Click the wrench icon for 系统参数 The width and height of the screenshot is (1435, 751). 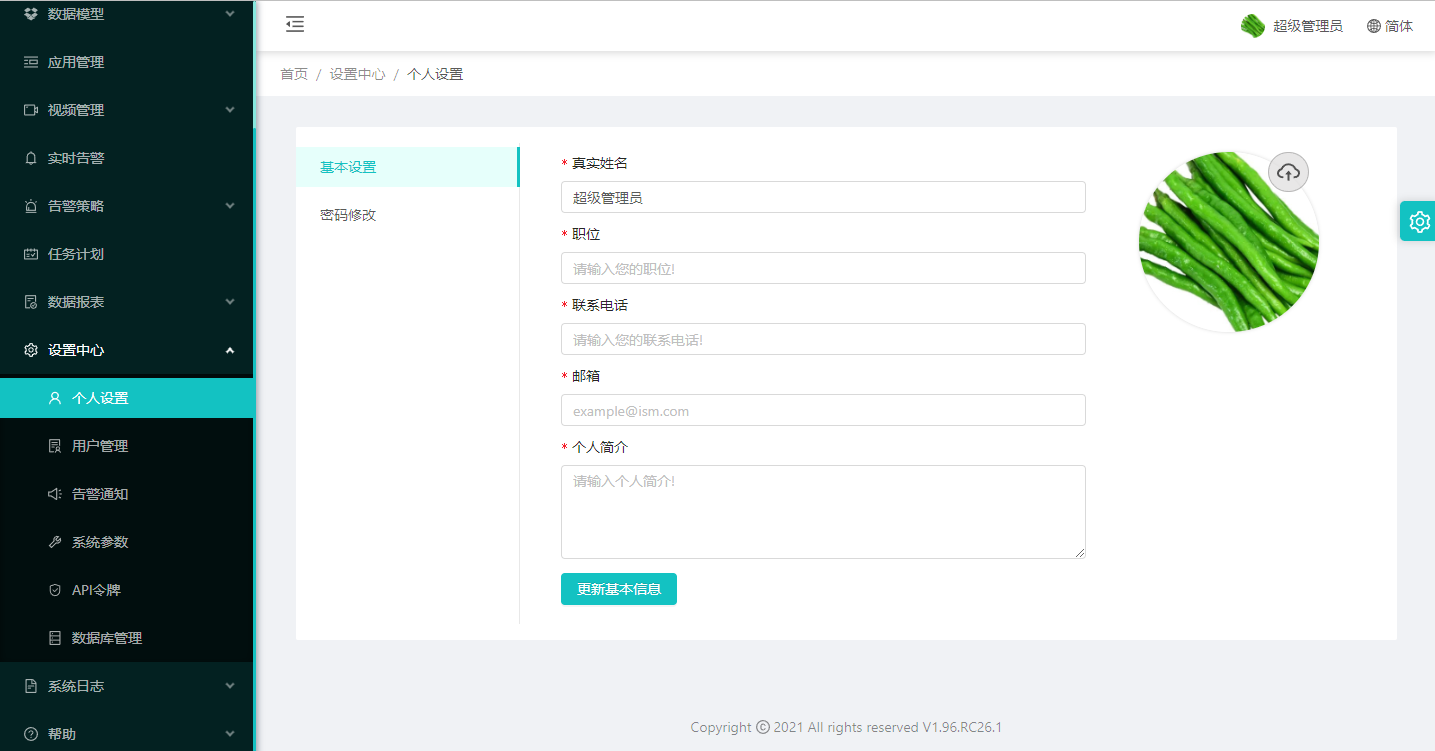point(55,542)
